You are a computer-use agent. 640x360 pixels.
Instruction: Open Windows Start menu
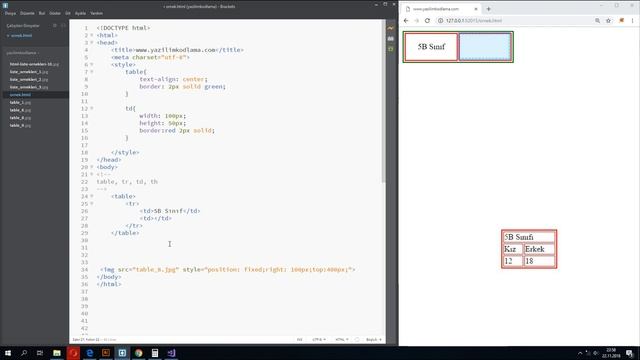pyautogui.click(x=8, y=353)
